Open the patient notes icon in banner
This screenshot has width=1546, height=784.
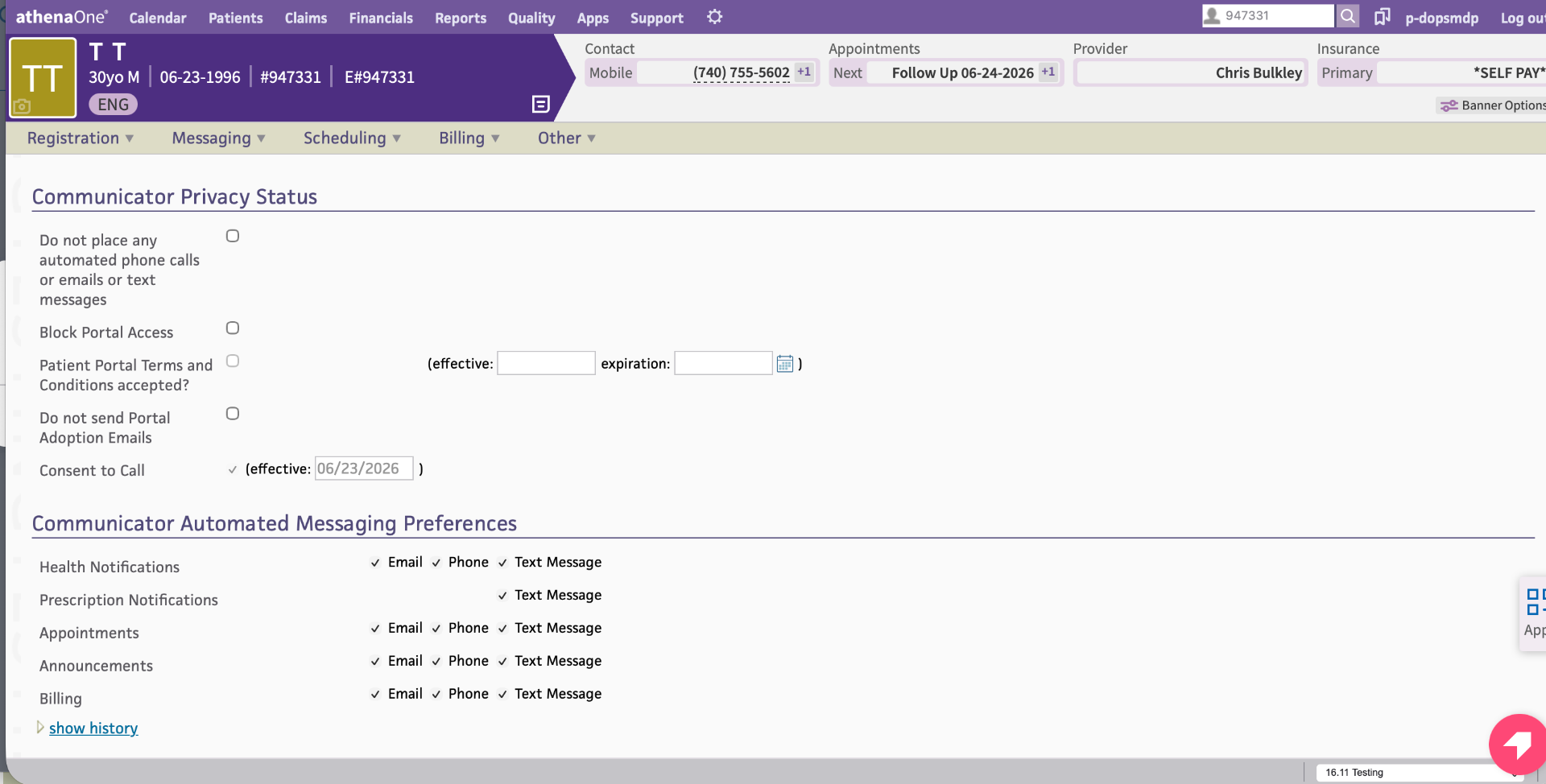coord(541,104)
